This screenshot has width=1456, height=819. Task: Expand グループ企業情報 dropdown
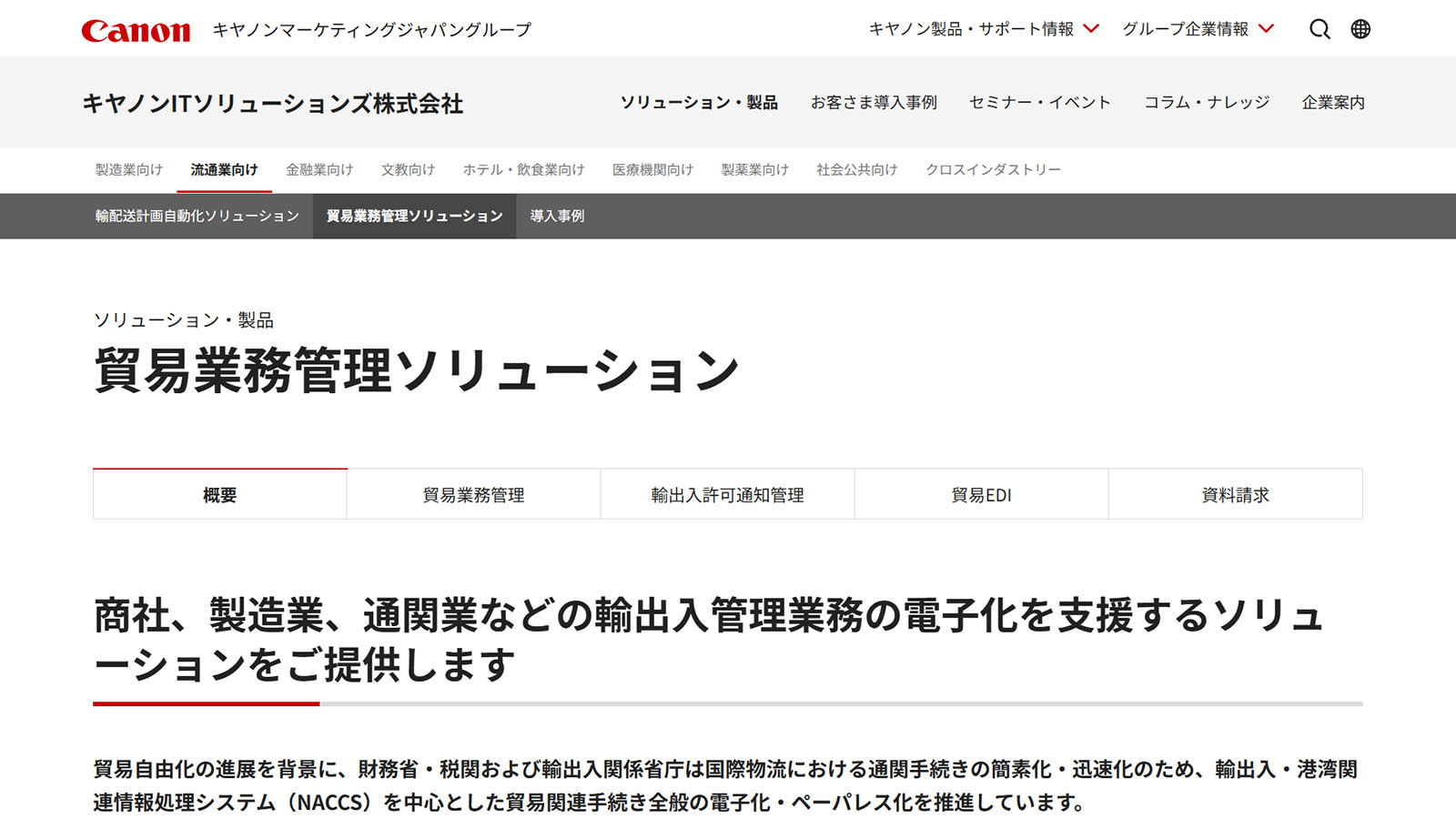[x=1198, y=29]
